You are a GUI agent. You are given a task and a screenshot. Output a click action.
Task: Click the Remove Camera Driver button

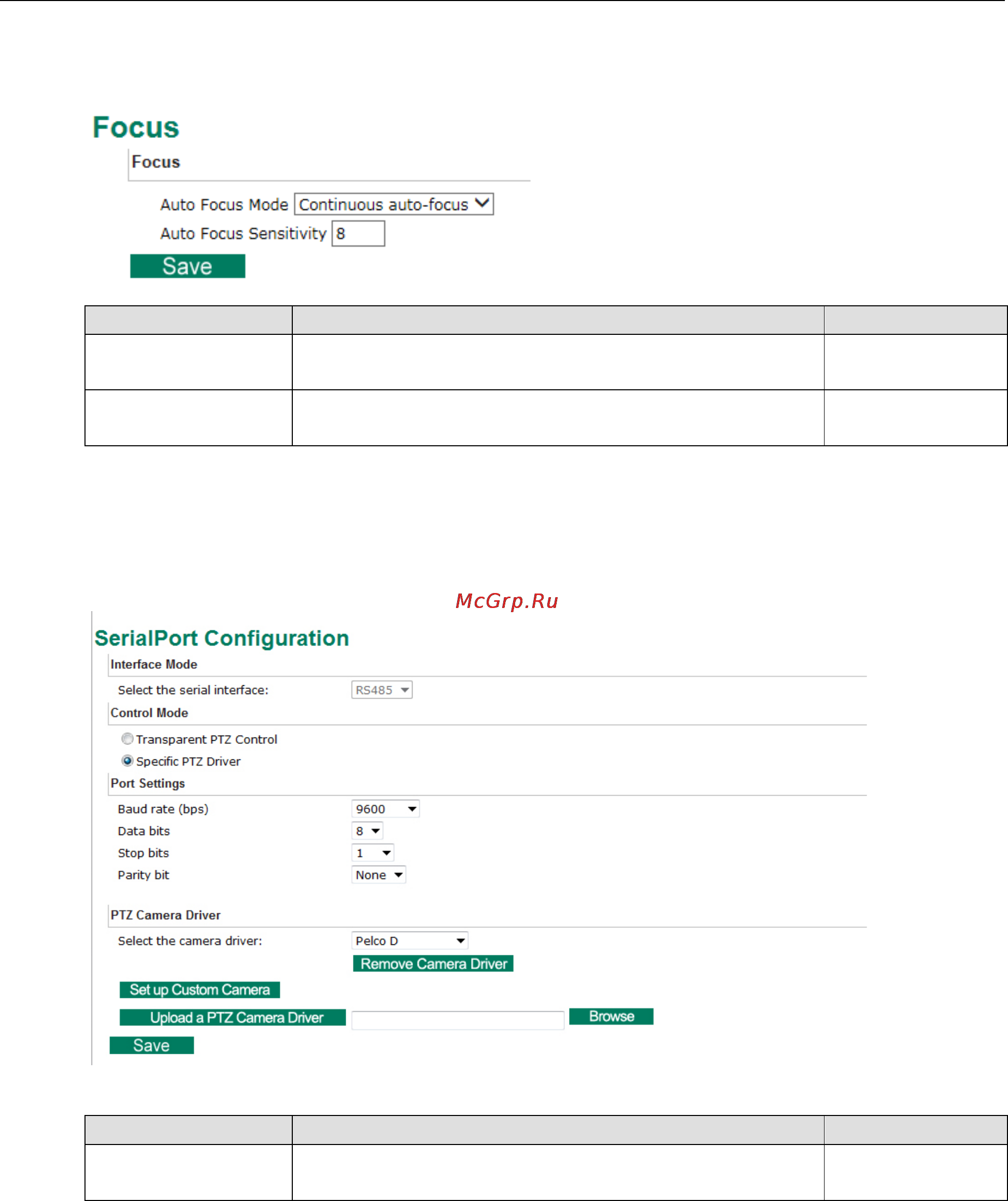pyautogui.click(x=433, y=964)
